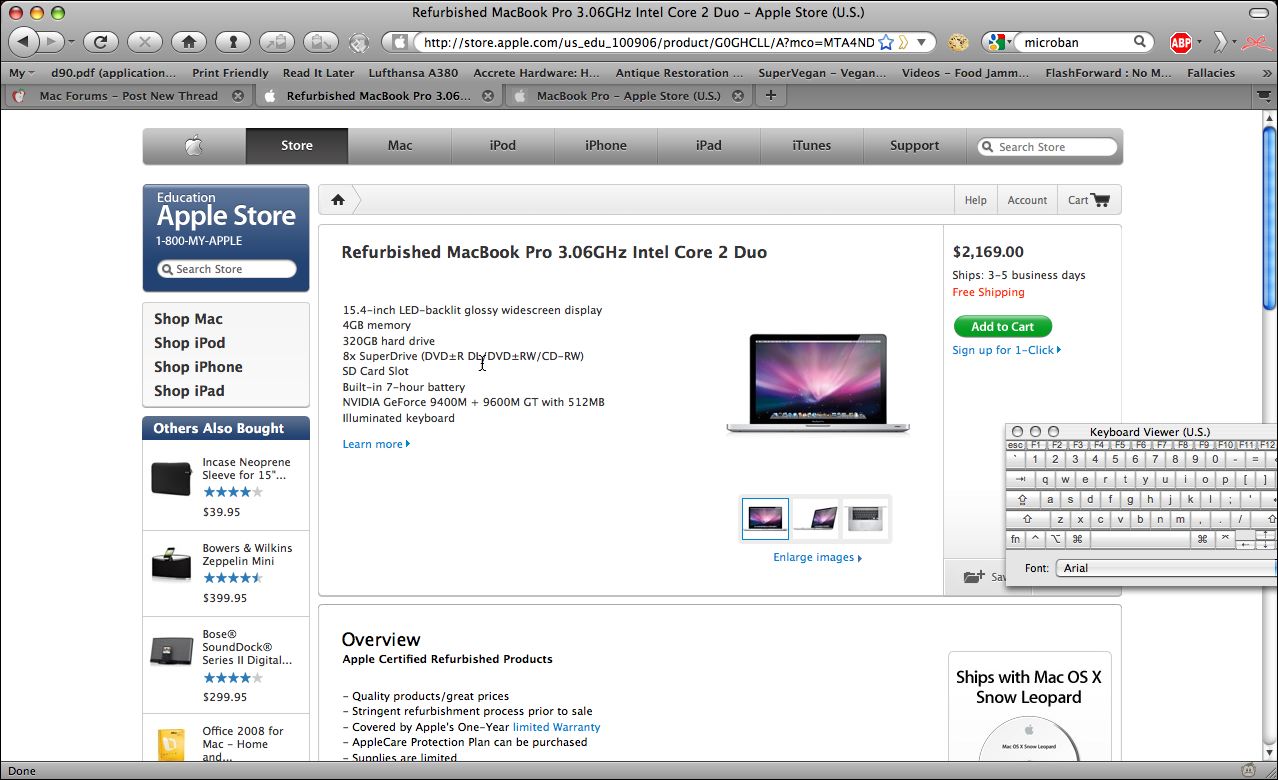Open the My bookmarks folder dropdown
The image size is (1278, 780).
21,73
